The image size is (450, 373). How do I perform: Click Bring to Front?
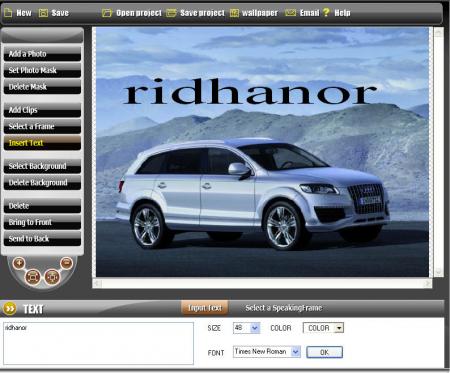coord(42,222)
